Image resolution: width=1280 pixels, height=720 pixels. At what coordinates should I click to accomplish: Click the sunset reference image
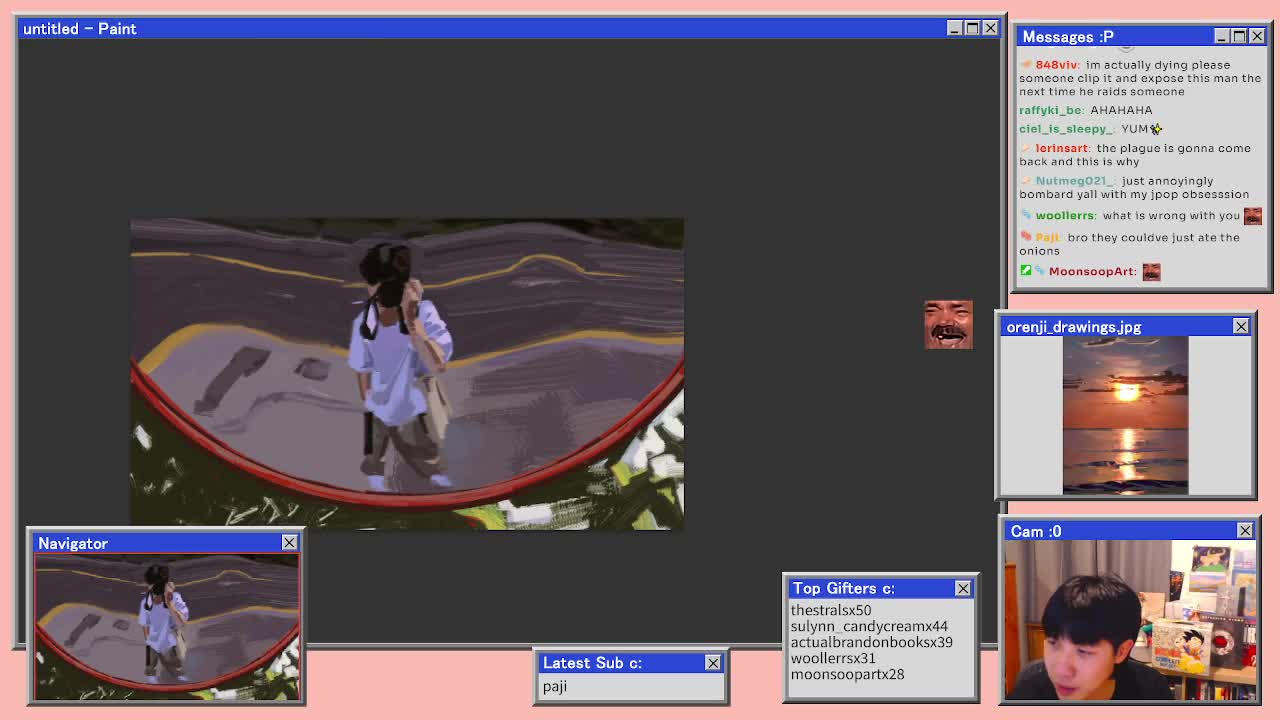pyautogui.click(x=1125, y=416)
